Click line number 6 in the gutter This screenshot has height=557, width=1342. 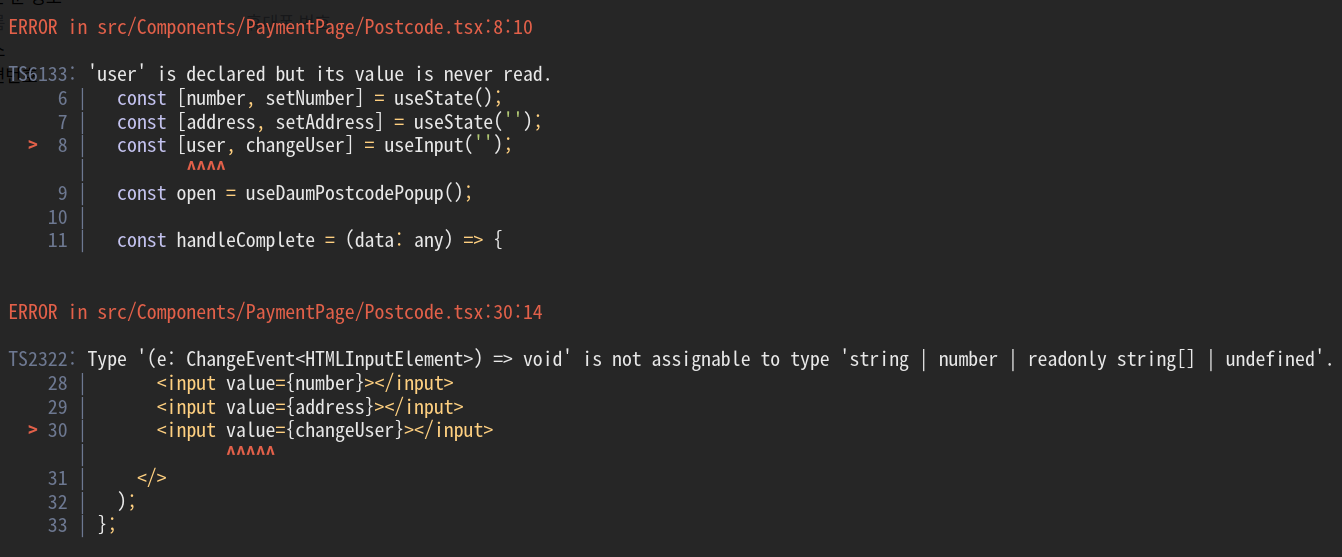62,98
